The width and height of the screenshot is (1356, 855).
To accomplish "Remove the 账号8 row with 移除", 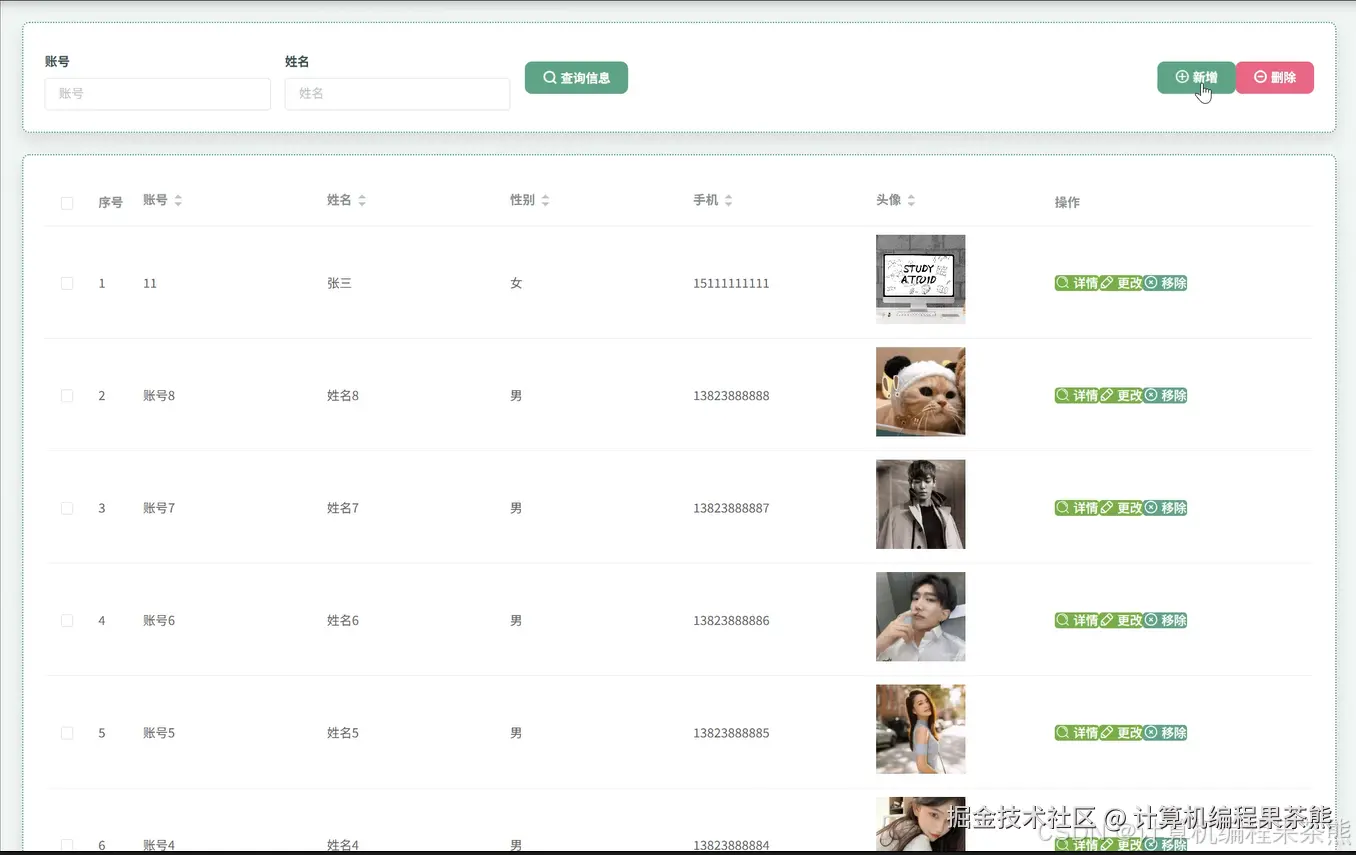I will coord(1165,395).
